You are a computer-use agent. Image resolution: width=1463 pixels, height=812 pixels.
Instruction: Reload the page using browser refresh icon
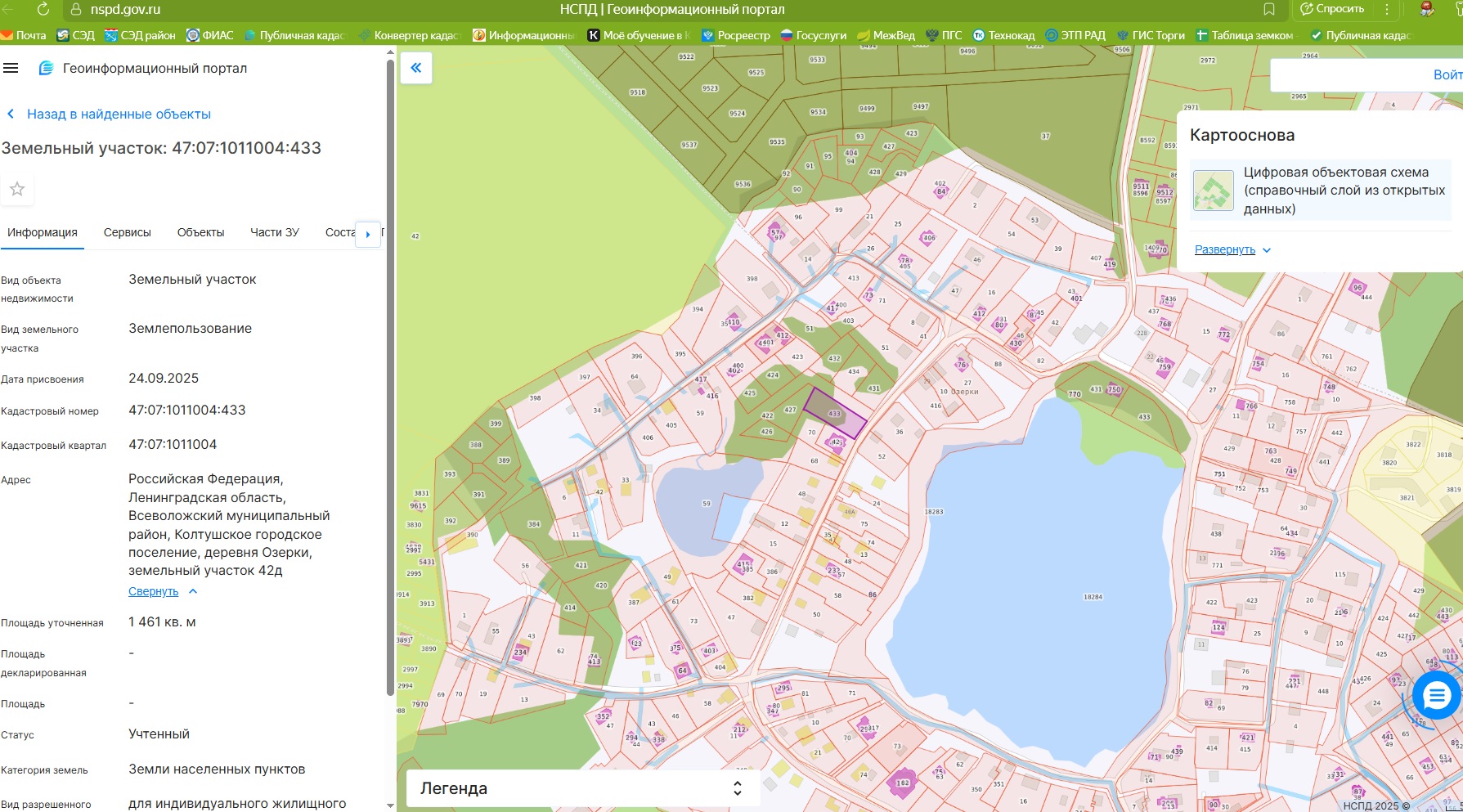[x=43, y=9]
